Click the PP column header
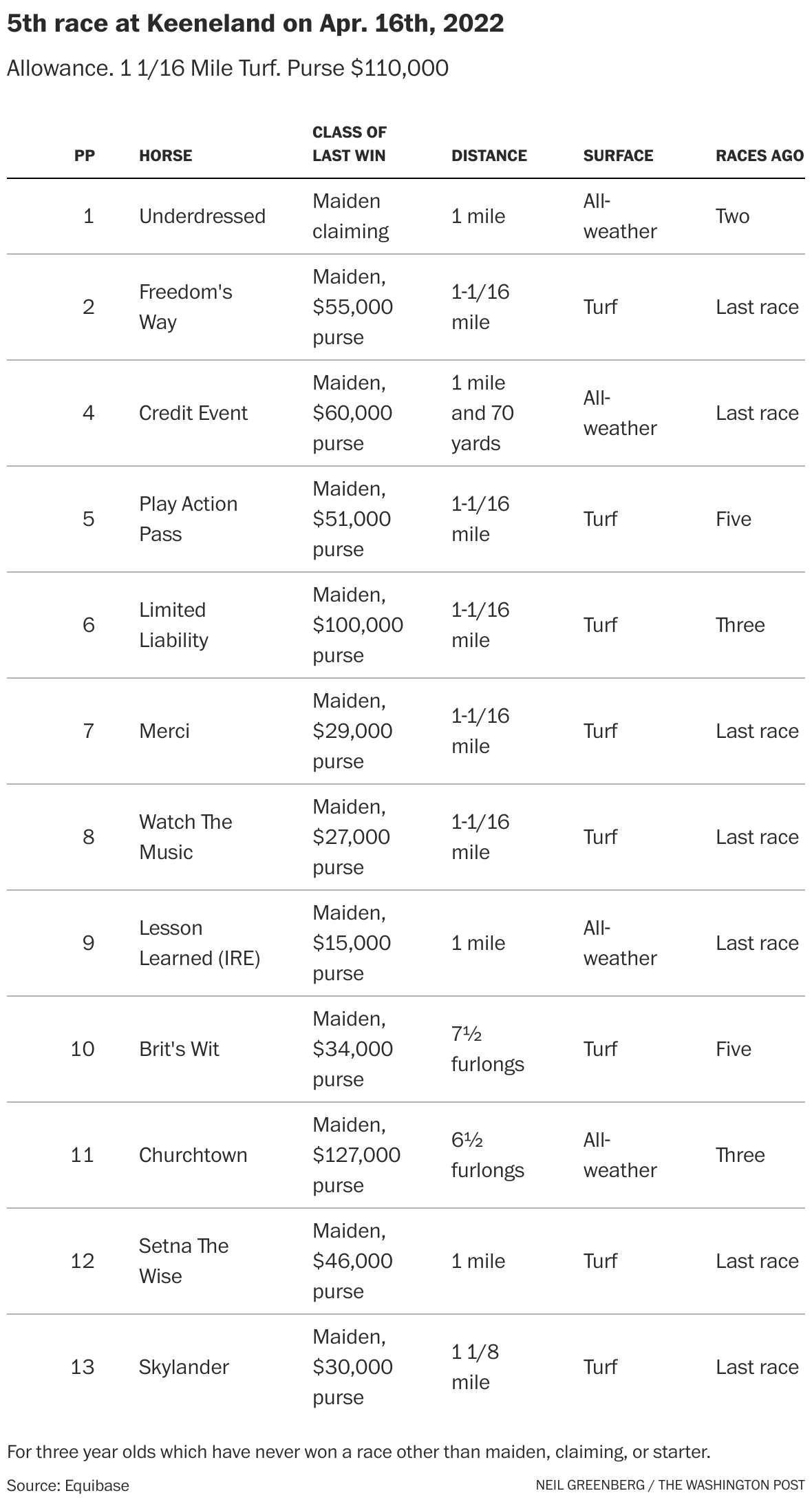Screen dimensions: 812x1502 tap(85, 156)
